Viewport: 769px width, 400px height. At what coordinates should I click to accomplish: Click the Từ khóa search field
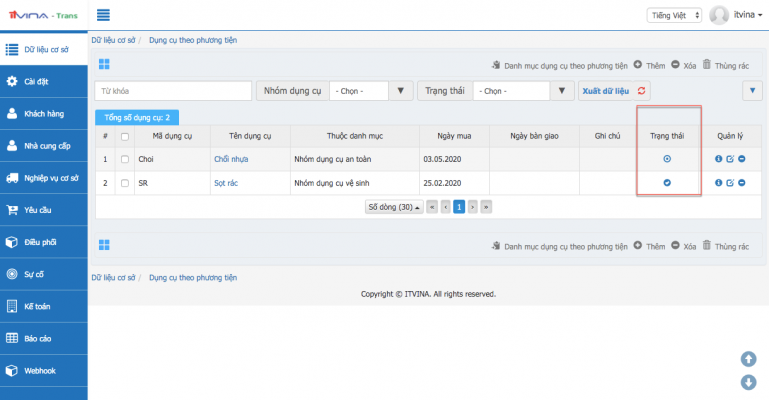[173, 91]
